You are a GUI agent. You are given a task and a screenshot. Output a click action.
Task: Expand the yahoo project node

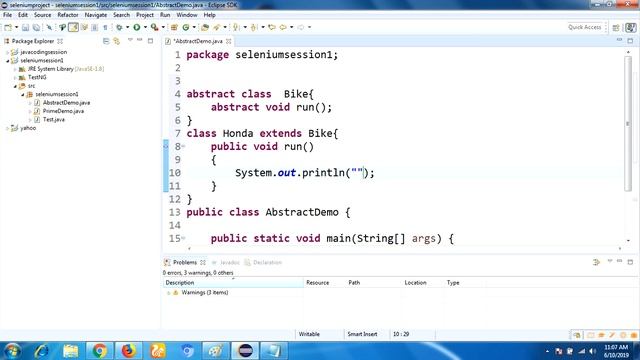click(x=7, y=128)
